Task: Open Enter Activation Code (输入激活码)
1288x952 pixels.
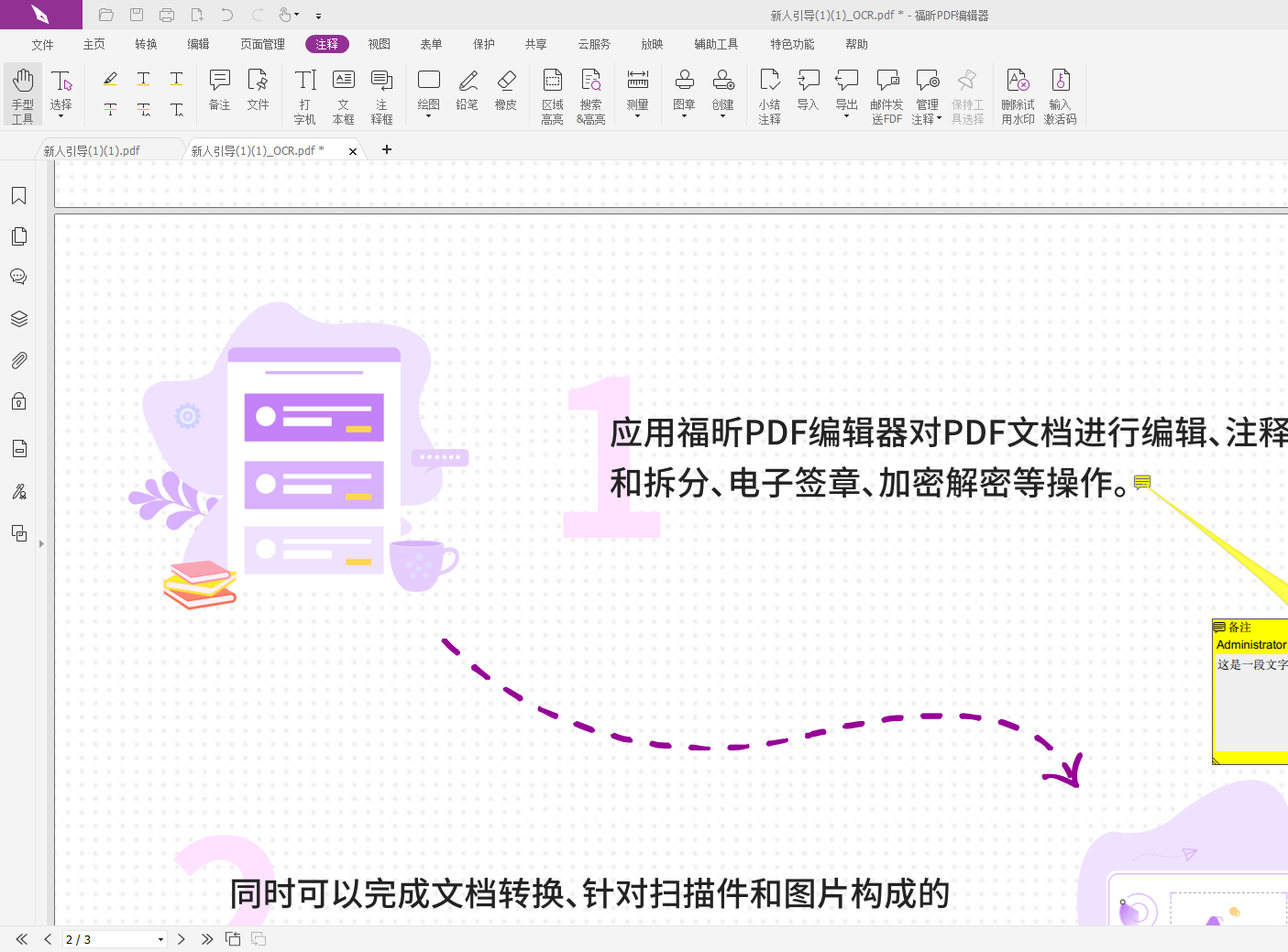Action: coord(1061,95)
